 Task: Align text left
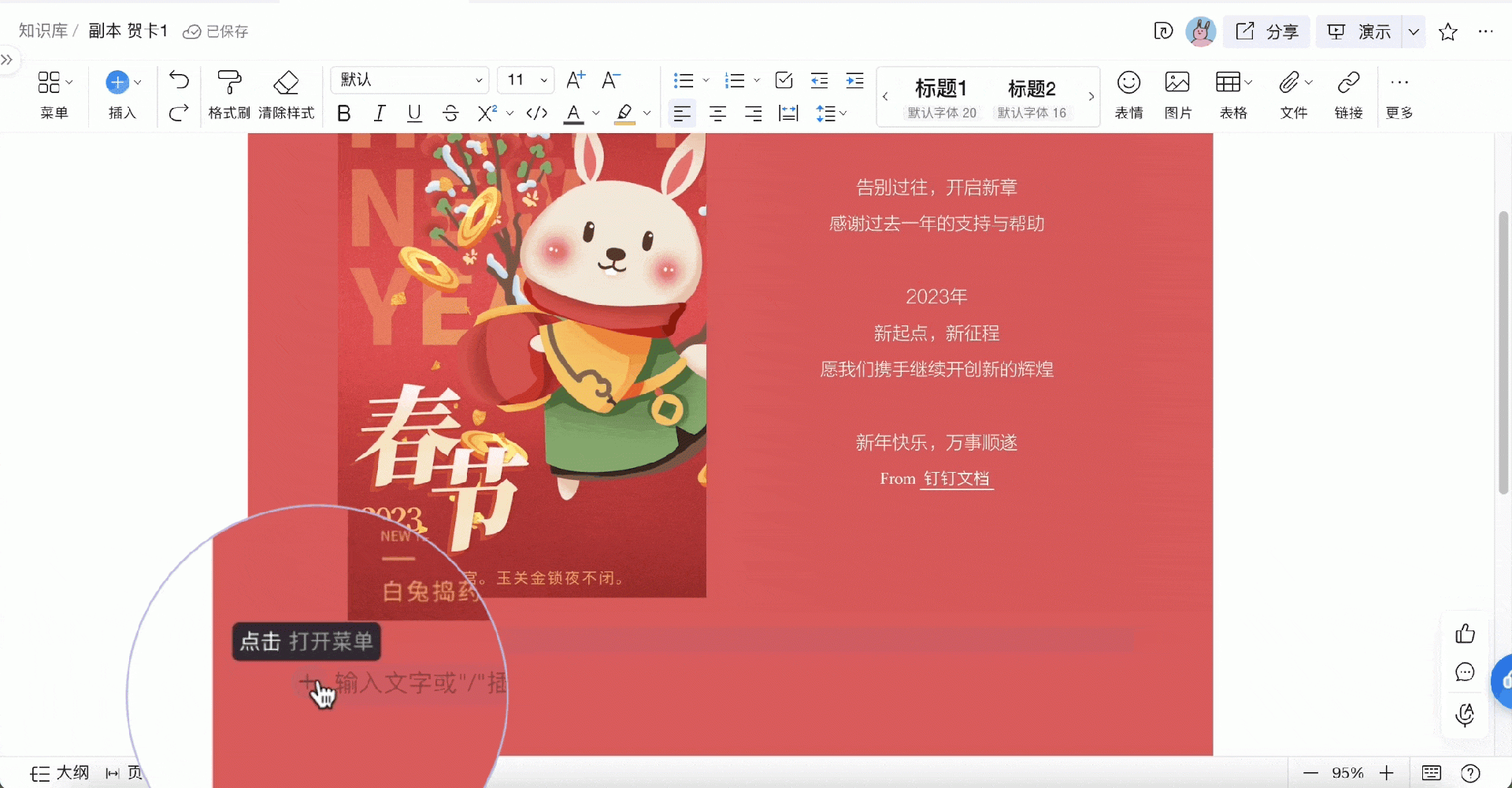pyautogui.click(x=682, y=113)
